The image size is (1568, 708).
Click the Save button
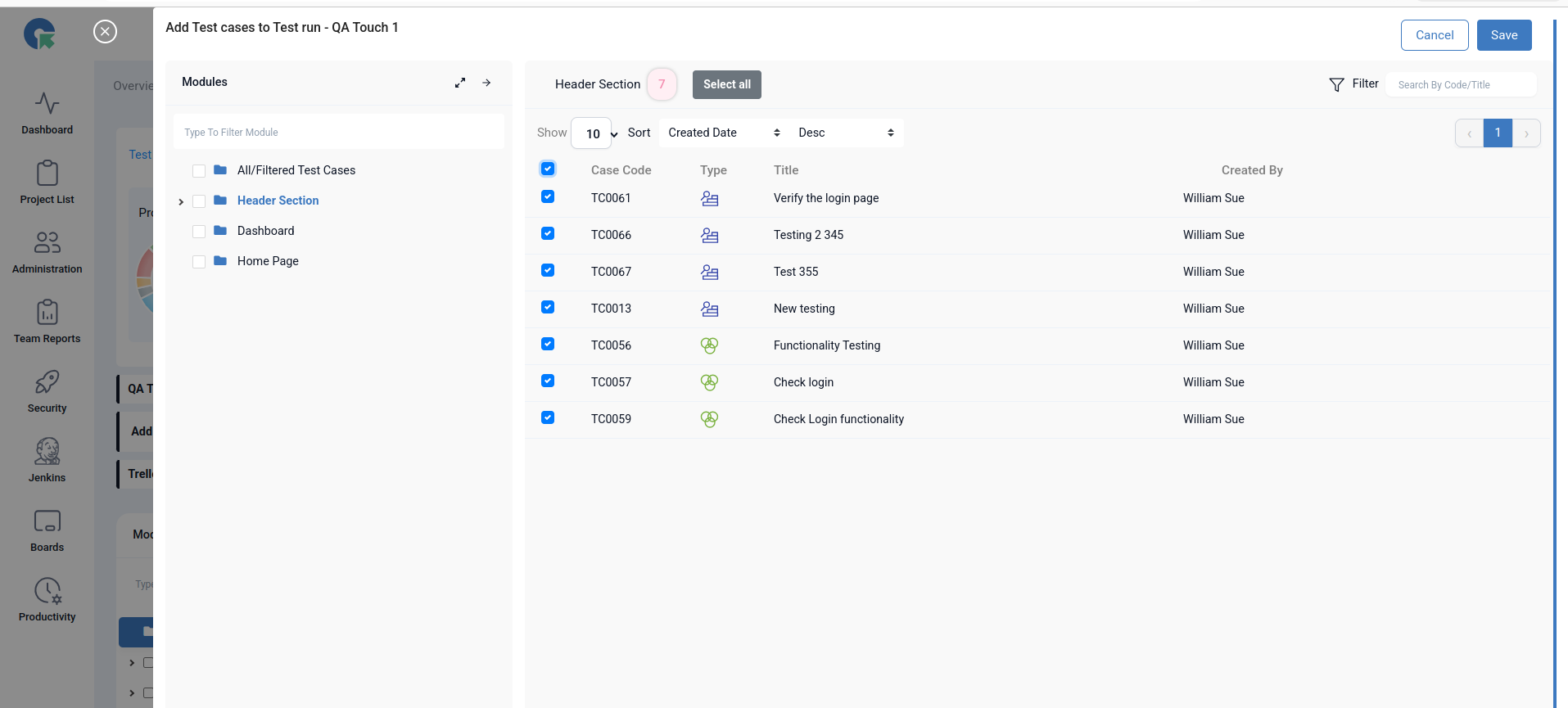(1503, 35)
